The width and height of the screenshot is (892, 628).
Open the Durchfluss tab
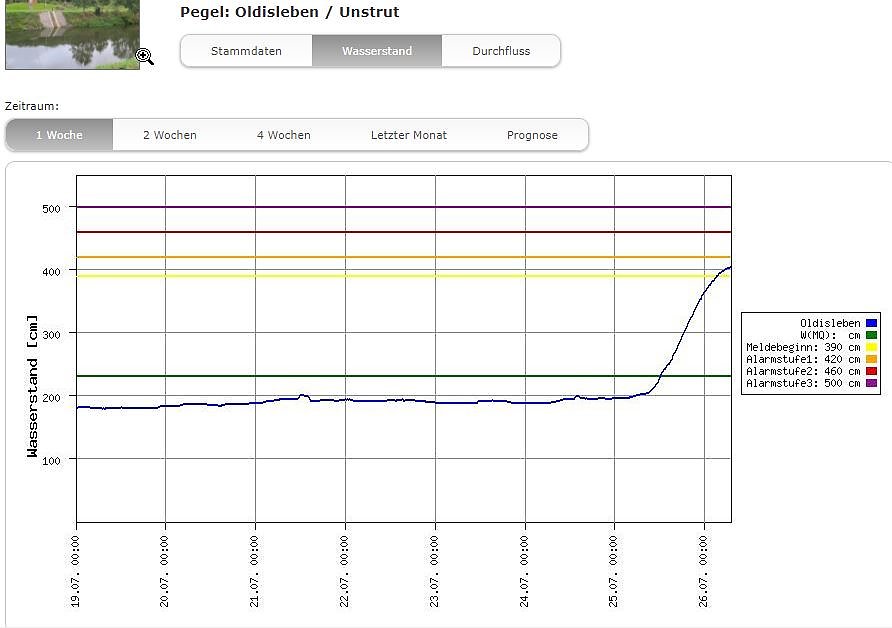tap(501, 51)
